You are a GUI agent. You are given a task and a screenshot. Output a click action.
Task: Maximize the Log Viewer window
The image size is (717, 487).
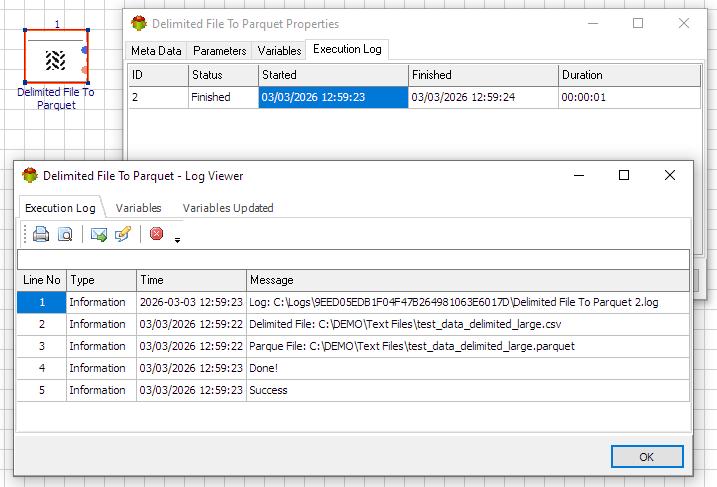click(x=624, y=175)
